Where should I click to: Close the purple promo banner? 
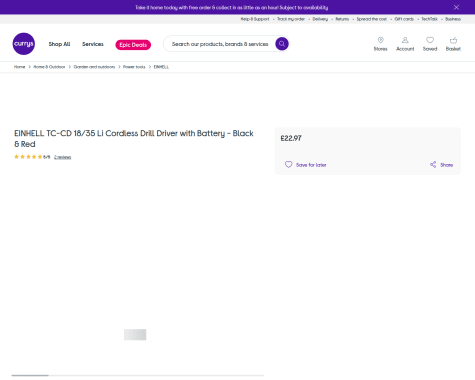pos(456,7)
